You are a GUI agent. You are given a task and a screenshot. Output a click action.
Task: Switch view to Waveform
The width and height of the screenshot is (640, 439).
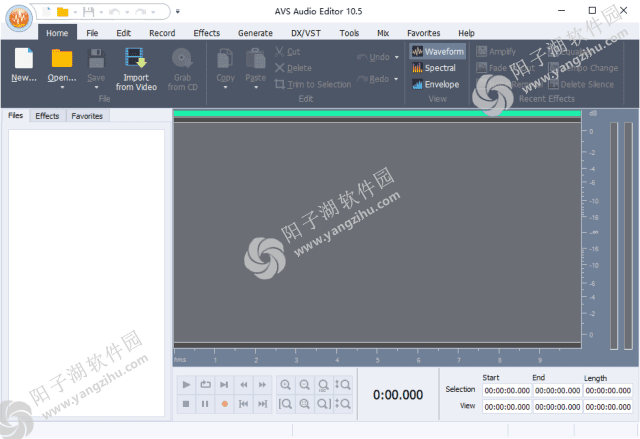(438, 52)
